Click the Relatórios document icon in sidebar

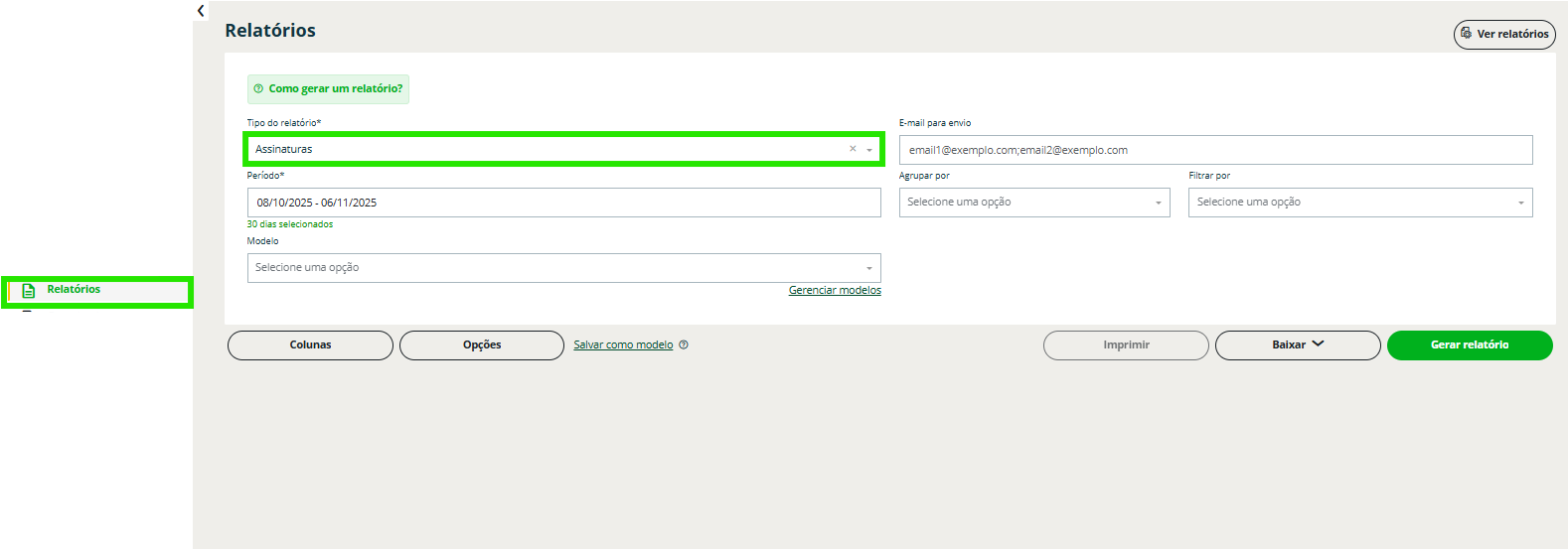click(29, 291)
